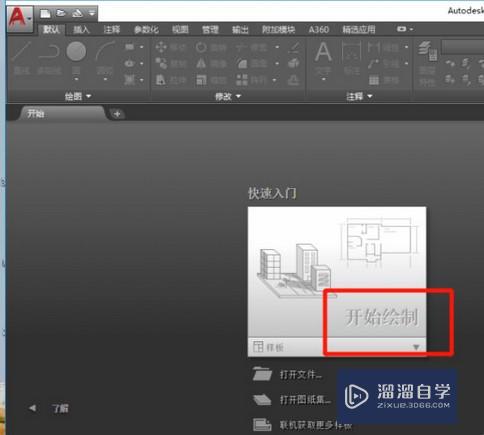Expand the Text tool dropdown arrow
The width and height of the screenshot is (484, 435).
pos(324,79)
